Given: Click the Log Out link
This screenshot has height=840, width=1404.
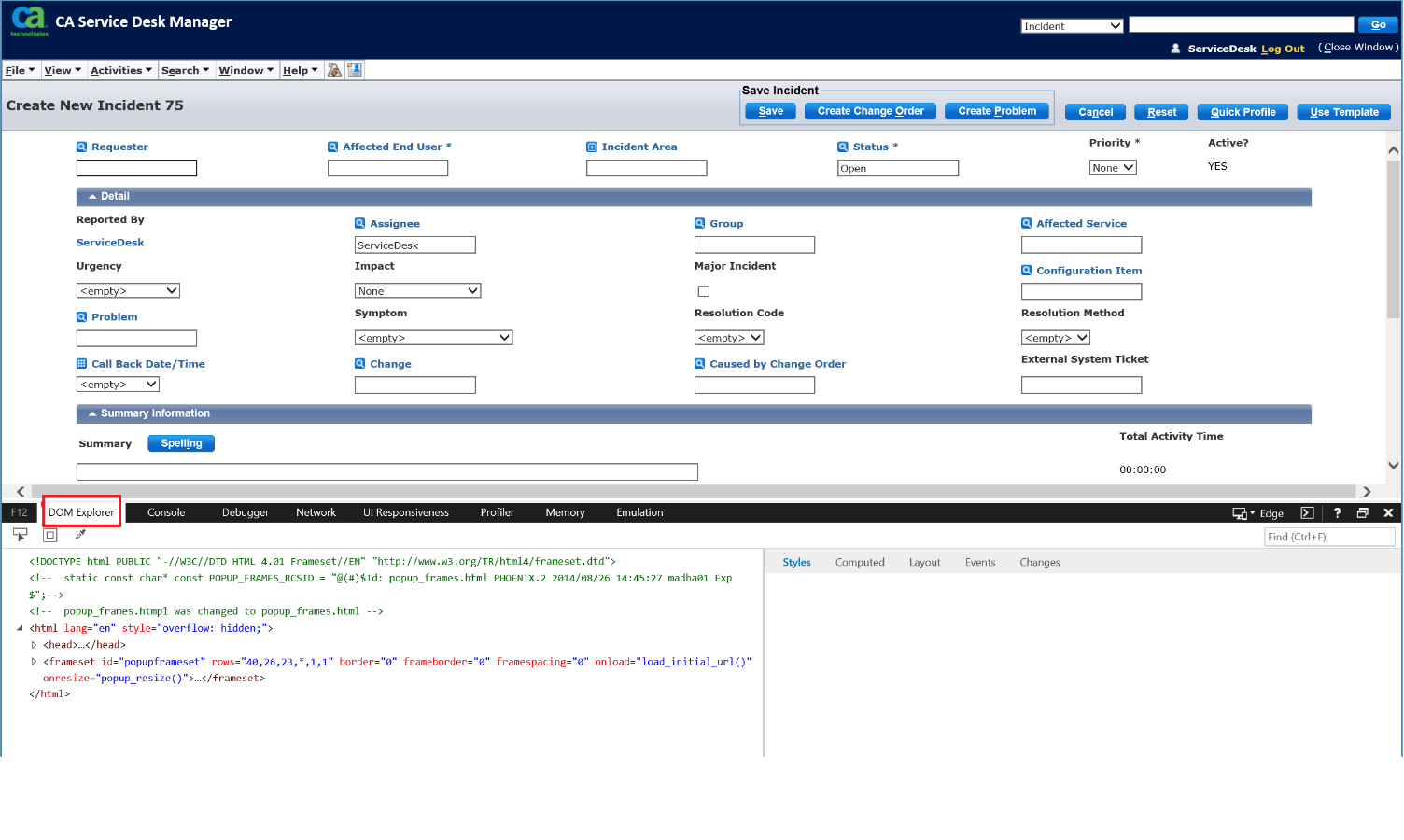Looking at the screenshot, I should [x=1283, y=49].
